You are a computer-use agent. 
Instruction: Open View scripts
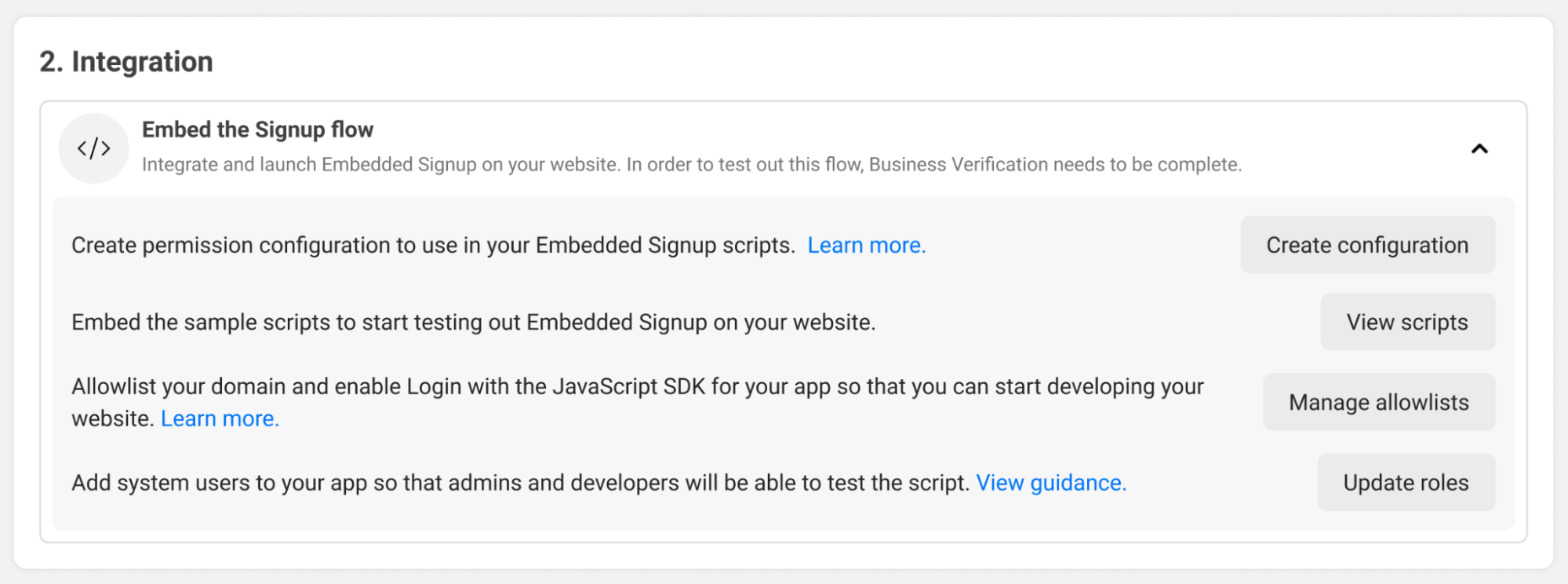[1407, 322]
